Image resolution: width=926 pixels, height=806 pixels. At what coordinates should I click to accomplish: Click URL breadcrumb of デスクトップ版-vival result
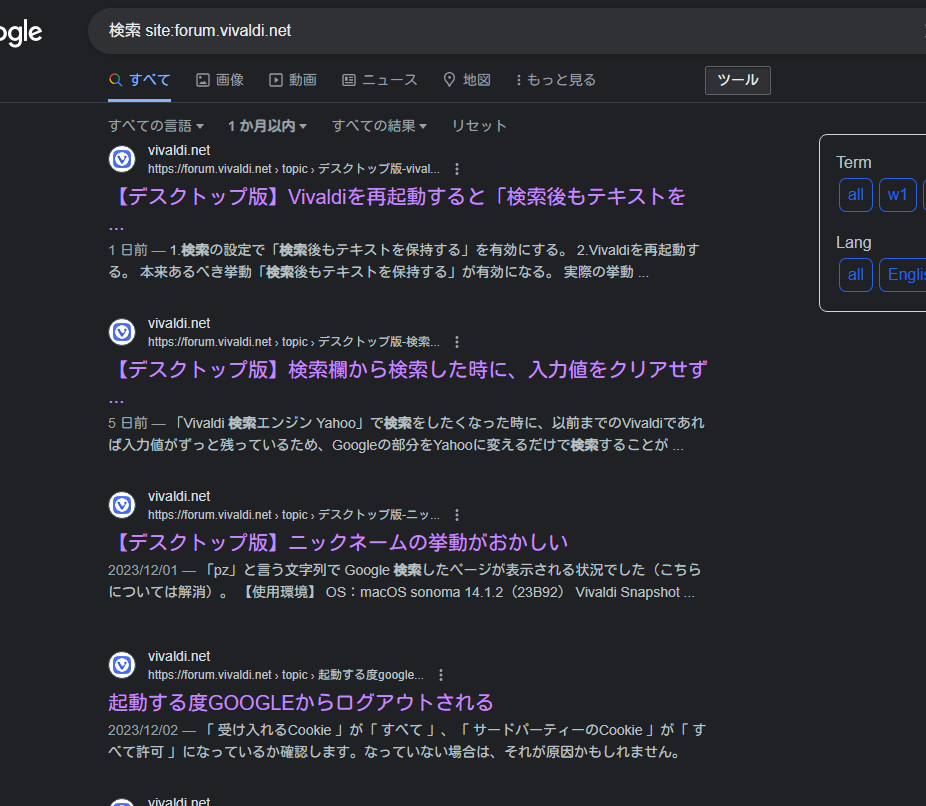click(294, 169)
